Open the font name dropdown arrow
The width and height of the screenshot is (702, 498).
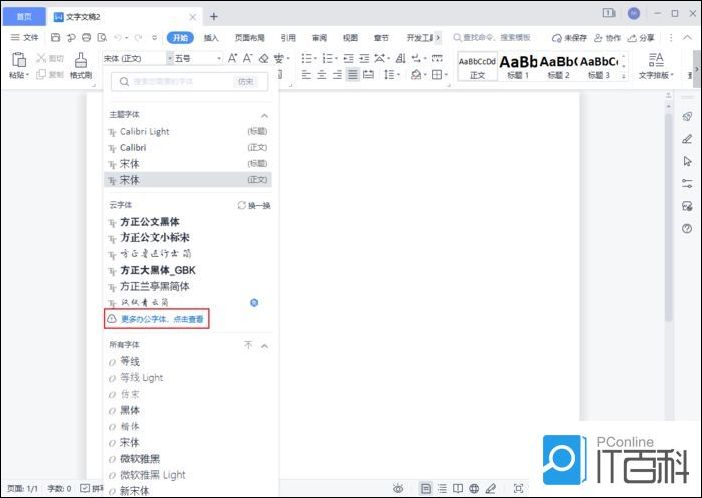[170, 59]
